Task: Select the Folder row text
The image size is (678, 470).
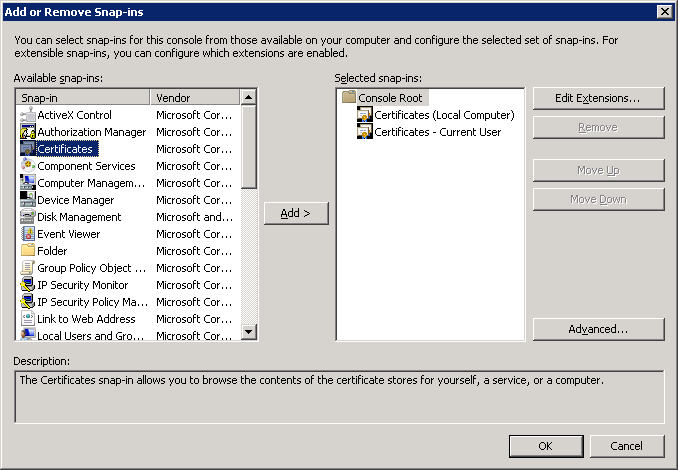Action: [x=52, y=251]
